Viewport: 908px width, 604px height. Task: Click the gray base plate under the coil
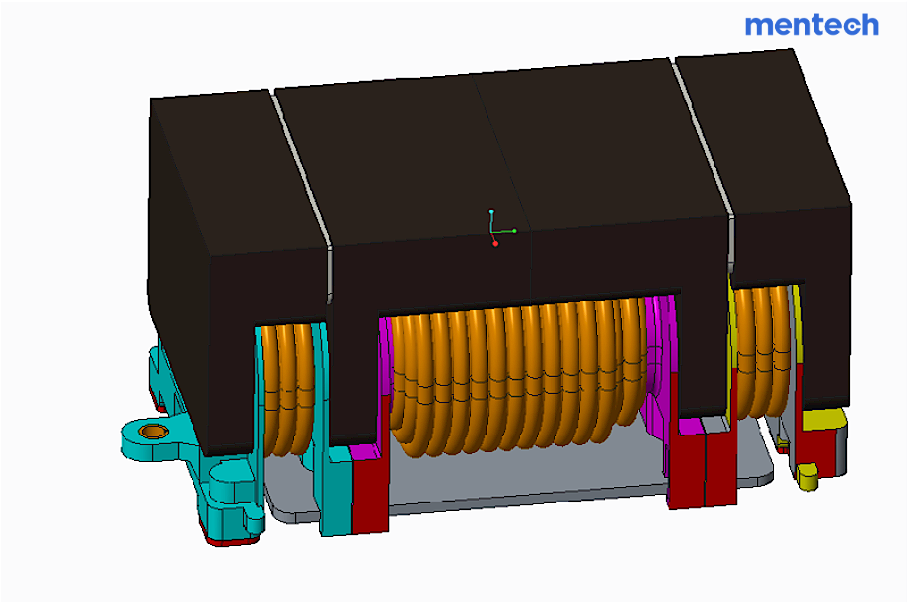[520, 480]
